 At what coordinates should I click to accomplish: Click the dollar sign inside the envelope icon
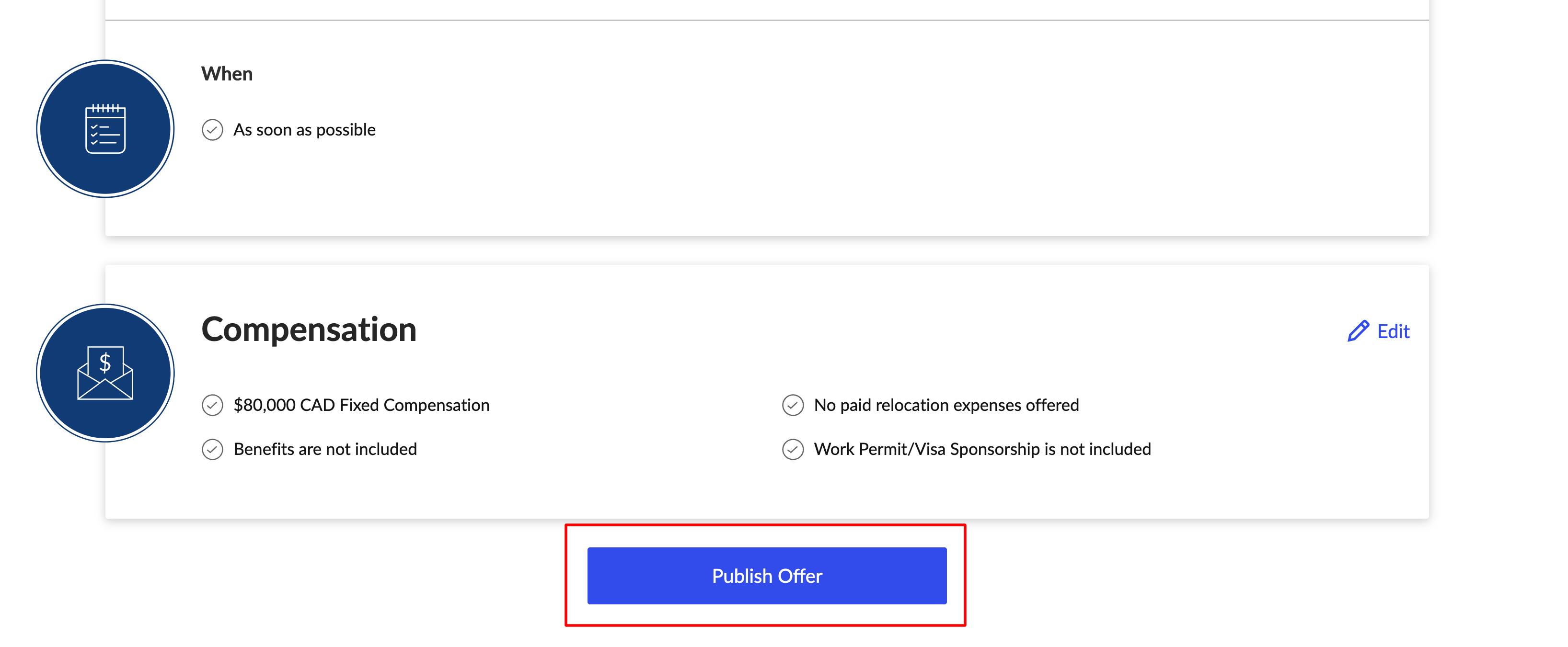[105, 363]
